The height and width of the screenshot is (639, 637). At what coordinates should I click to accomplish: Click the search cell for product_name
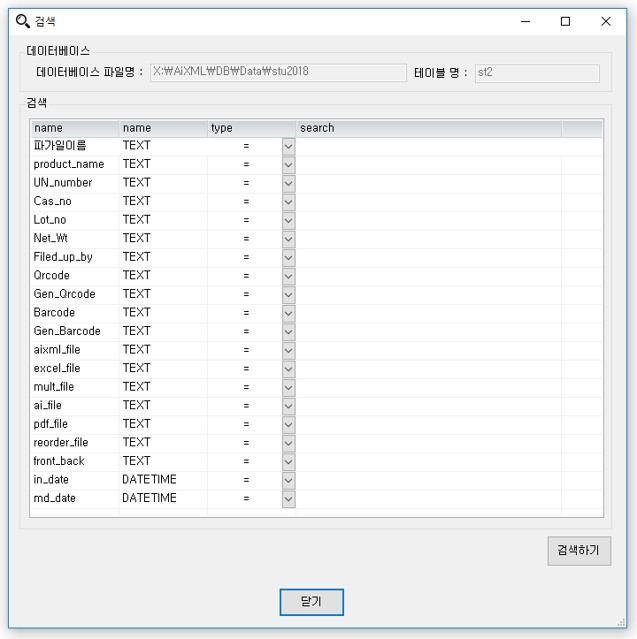tap(428, 165)
